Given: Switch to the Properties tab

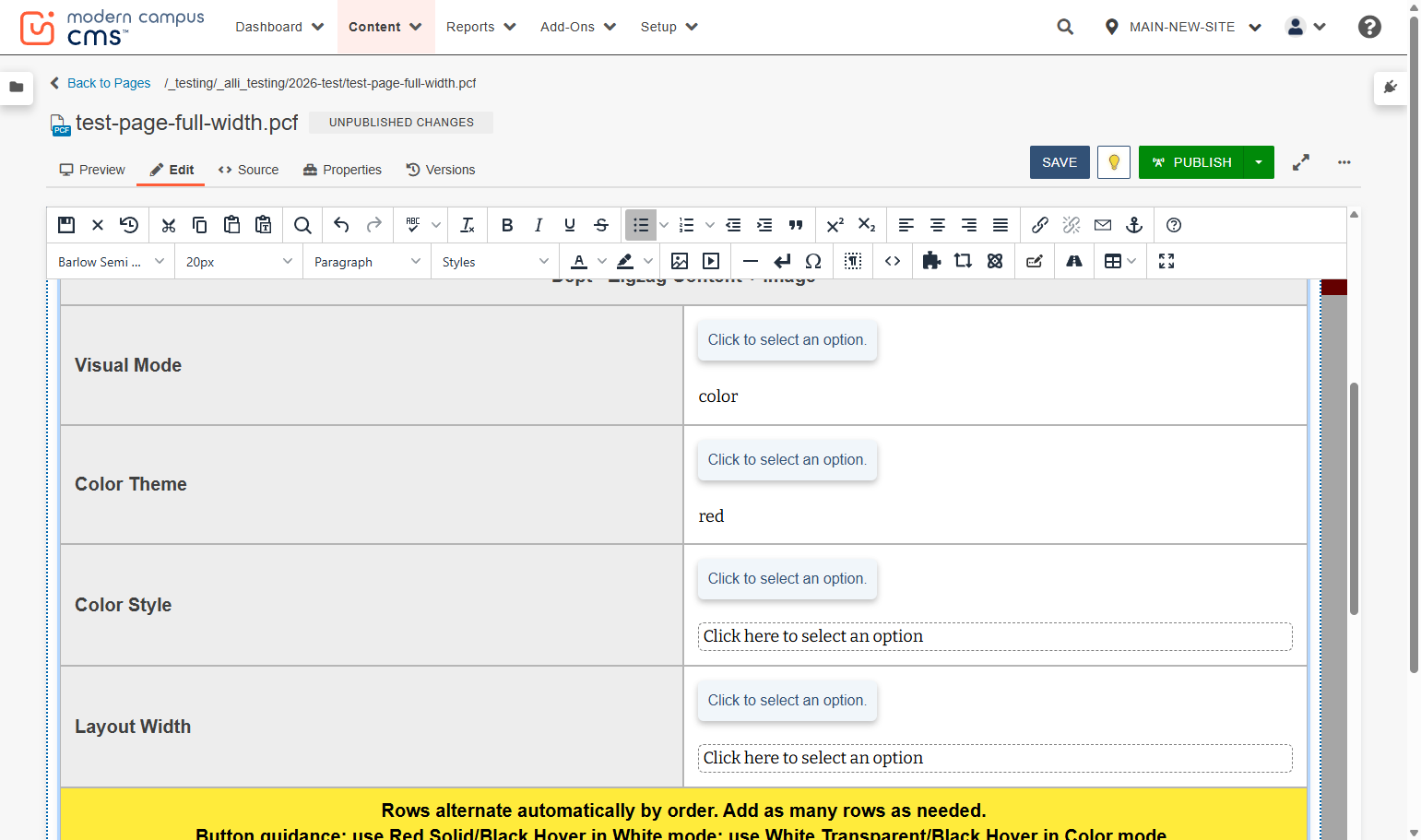Looking at the screenshot, I should [342, 170].
